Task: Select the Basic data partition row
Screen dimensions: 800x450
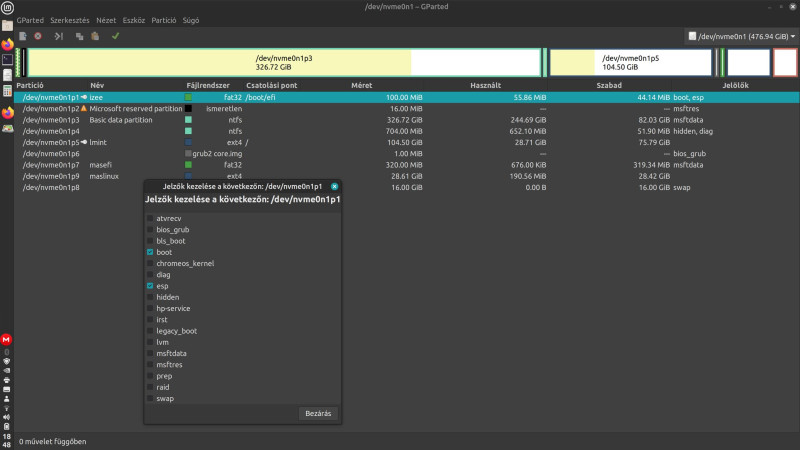Action: pos(407,120)
